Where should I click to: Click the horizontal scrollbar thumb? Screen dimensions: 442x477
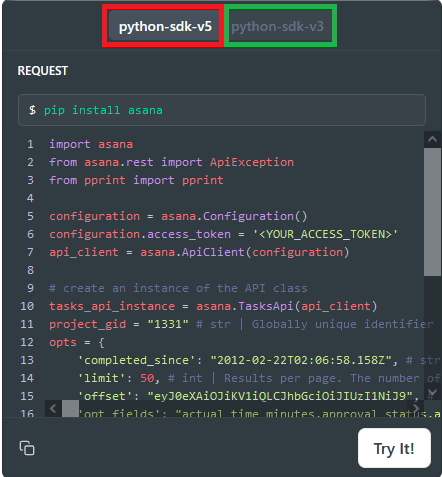coord(70,408)
